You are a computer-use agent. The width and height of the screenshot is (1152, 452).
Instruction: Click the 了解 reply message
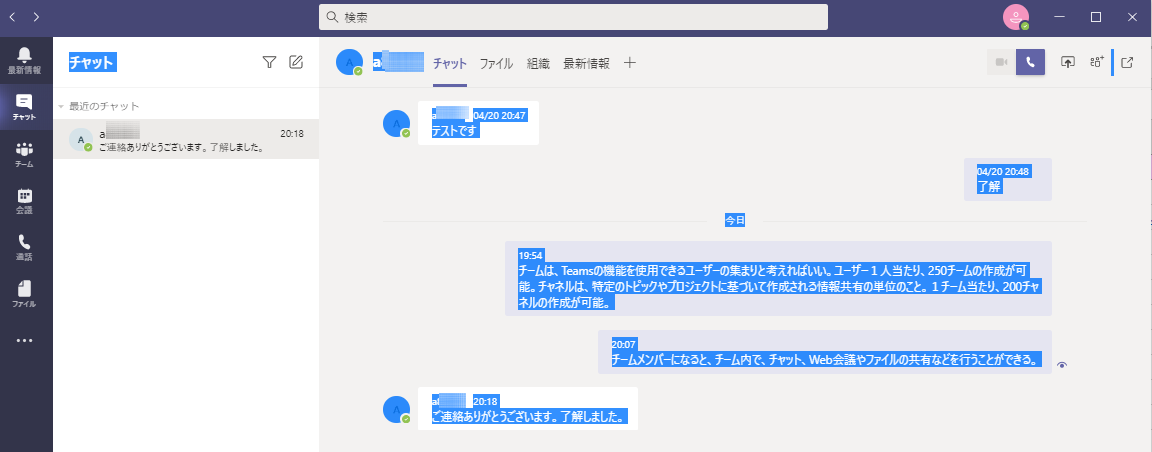point(1007,179)
